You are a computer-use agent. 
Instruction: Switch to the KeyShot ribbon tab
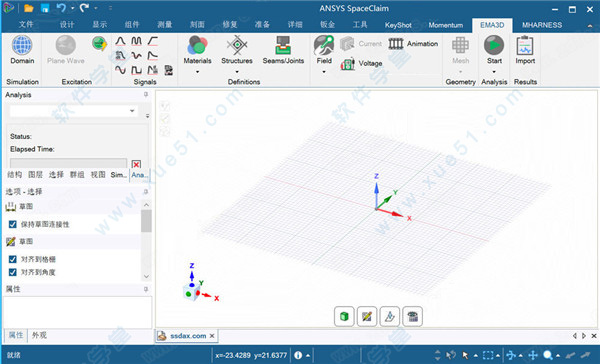pyautogui.click(x=398, y=25)
